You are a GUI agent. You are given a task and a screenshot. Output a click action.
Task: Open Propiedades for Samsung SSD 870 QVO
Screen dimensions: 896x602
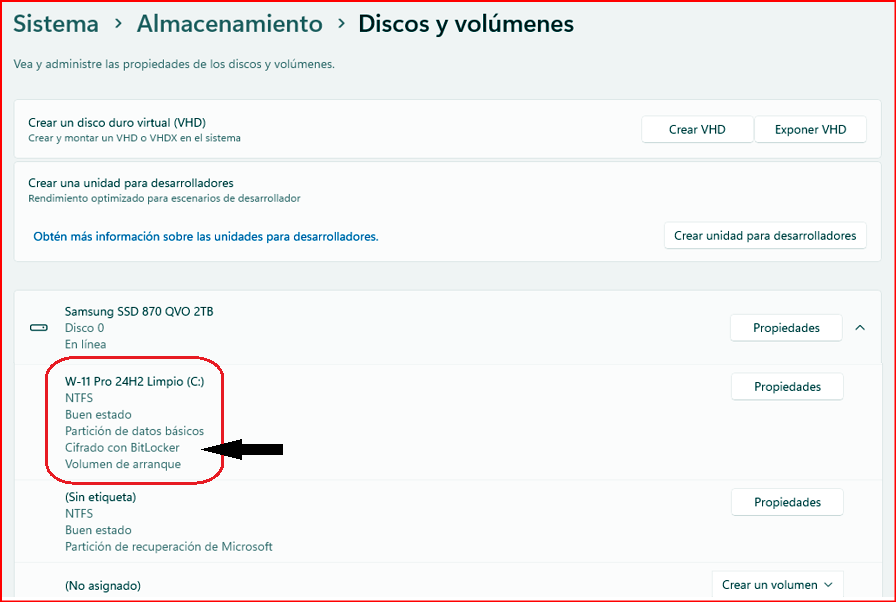(786, 328)
